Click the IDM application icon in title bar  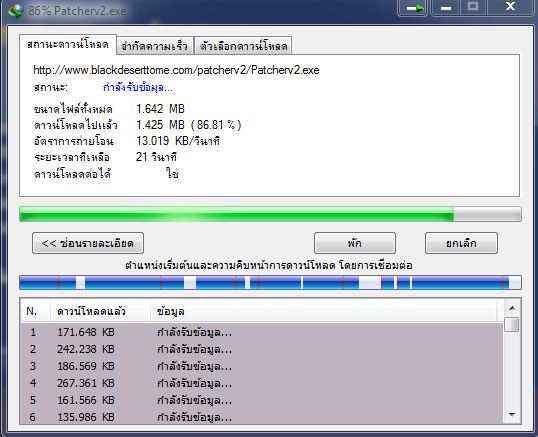(15, 11)
